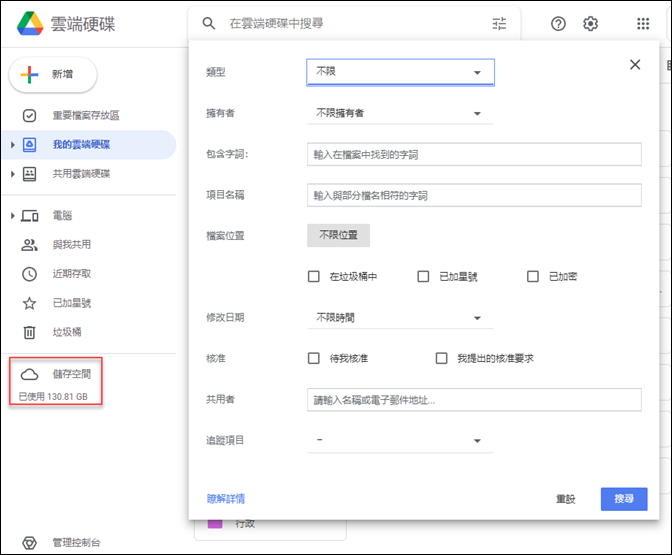Check the 已加密 checkbox
Screen dimensions: 672x555
pyautogui.click(x=533, y=276)
